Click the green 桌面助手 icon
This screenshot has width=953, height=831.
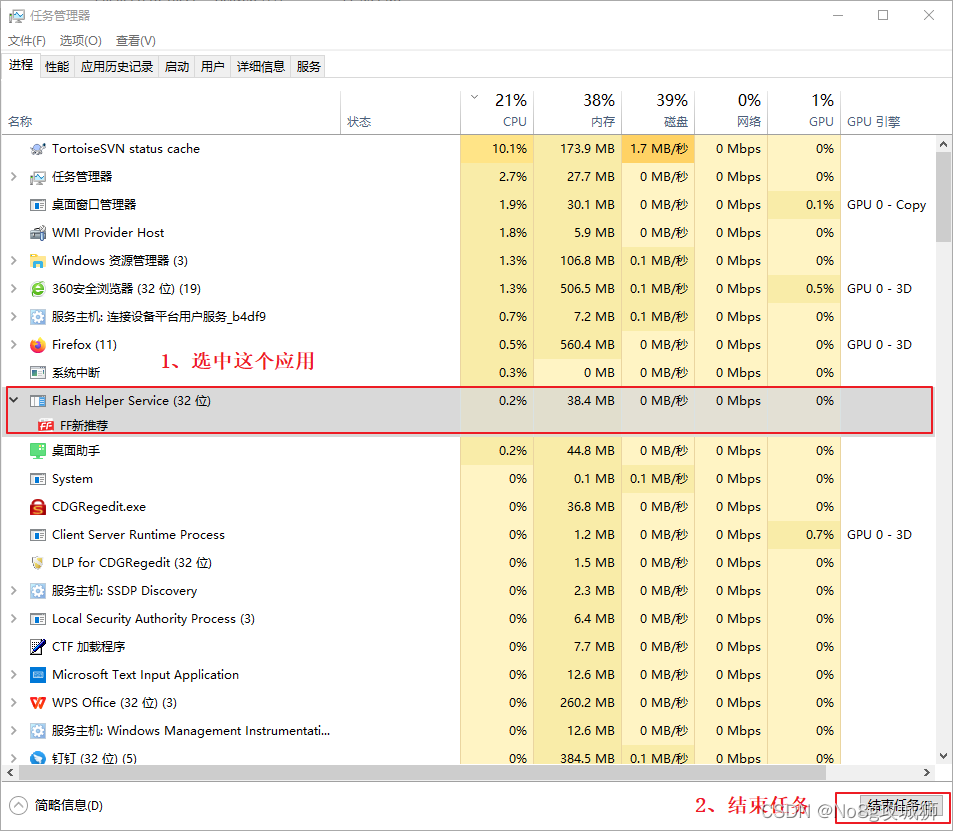(x=38, y=450)
